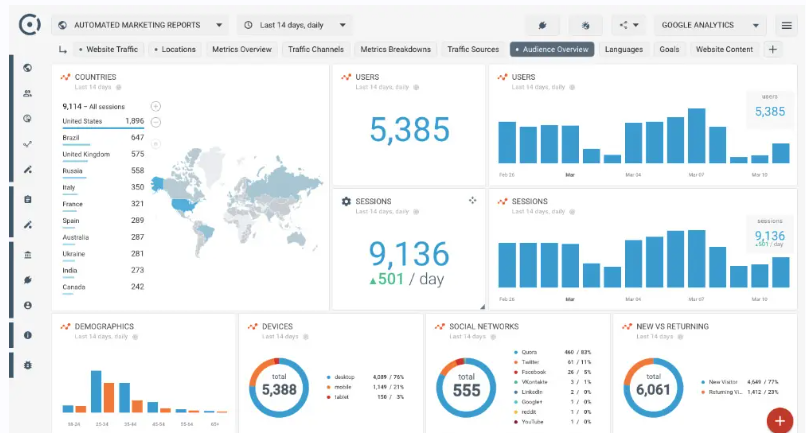The width and height of the screenshot is (806, 433).
Task: Select the United Kingdom country row
Action: 103,155
